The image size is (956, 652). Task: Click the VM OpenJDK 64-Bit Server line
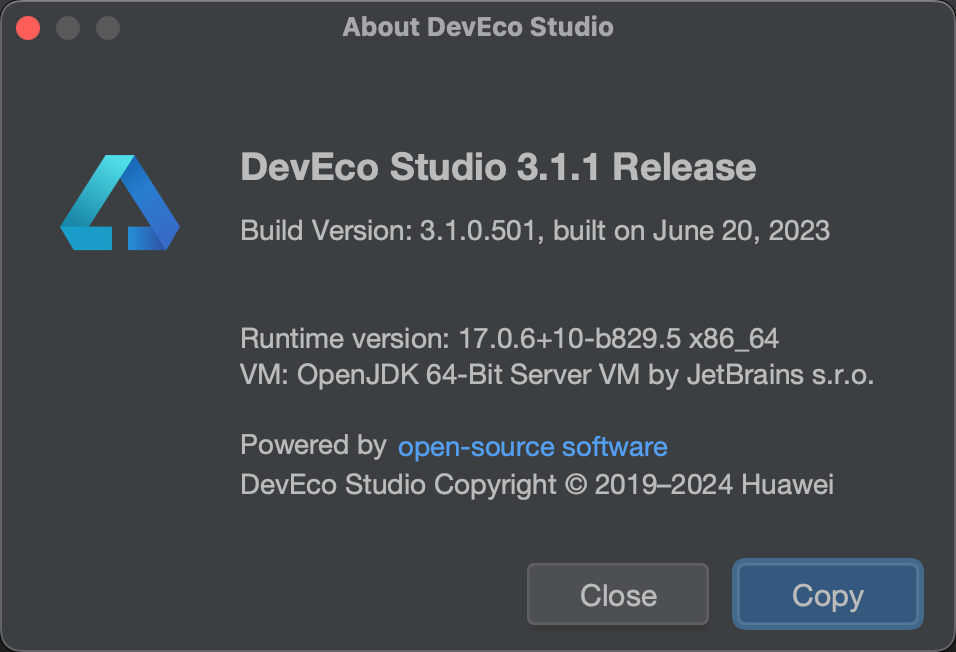557,374
